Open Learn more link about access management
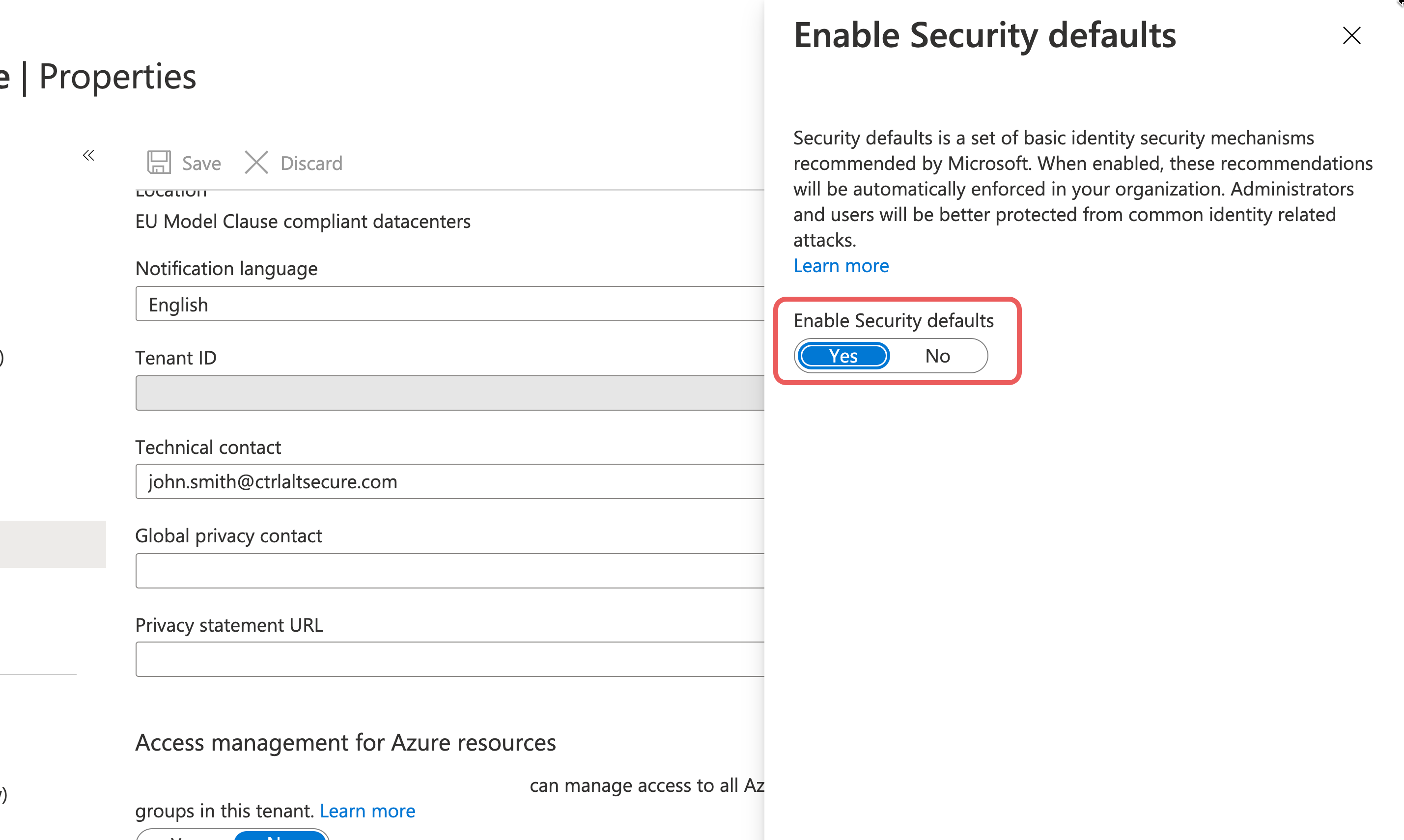 [367, 811]
